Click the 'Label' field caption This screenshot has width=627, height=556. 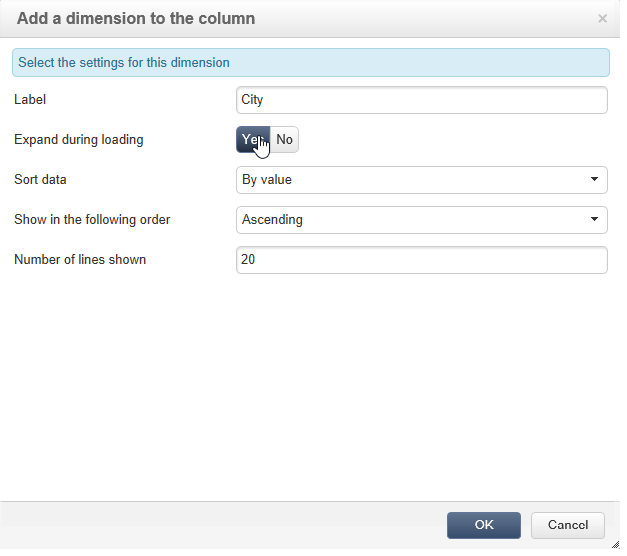[30, 100]
